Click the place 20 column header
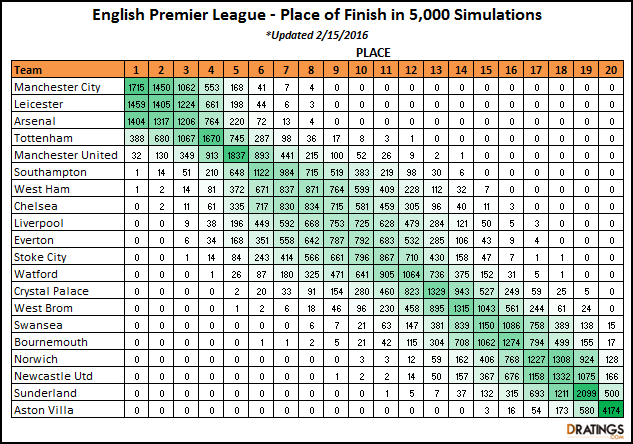Viewport: 633px width, 444px height. 611,69
